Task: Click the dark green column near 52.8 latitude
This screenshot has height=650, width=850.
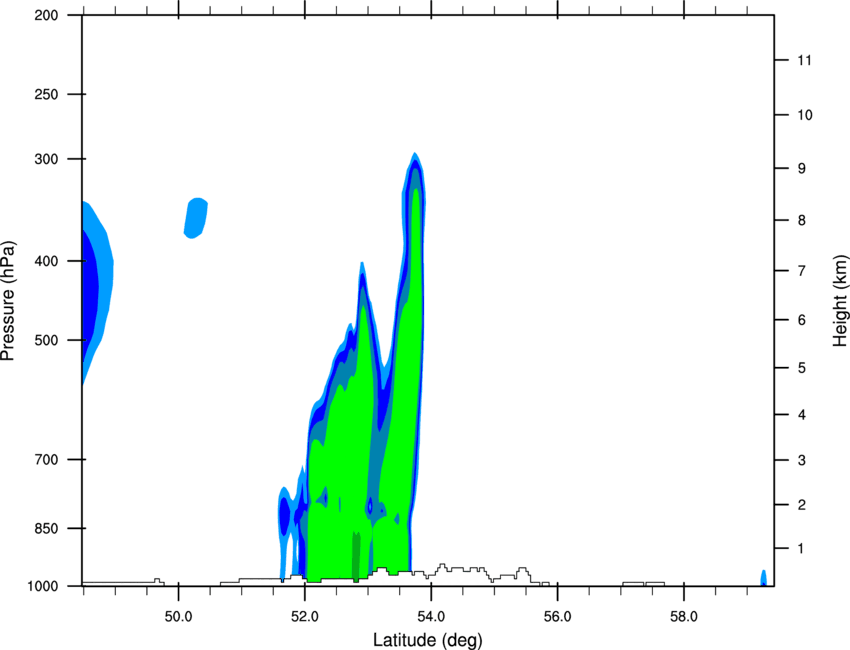Action: [x=356, y=557]
